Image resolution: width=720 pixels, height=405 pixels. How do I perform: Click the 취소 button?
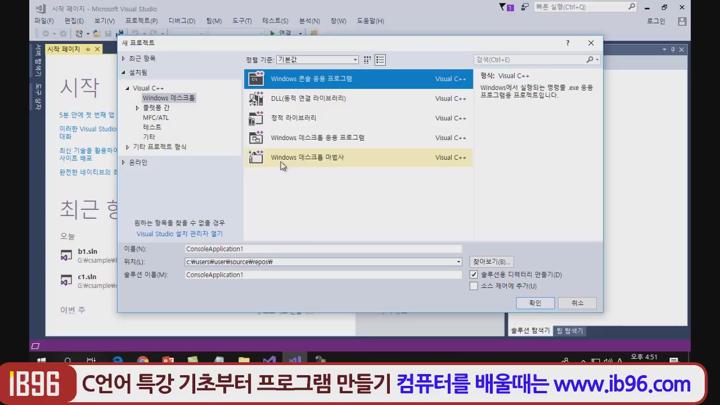pos(577,303)
